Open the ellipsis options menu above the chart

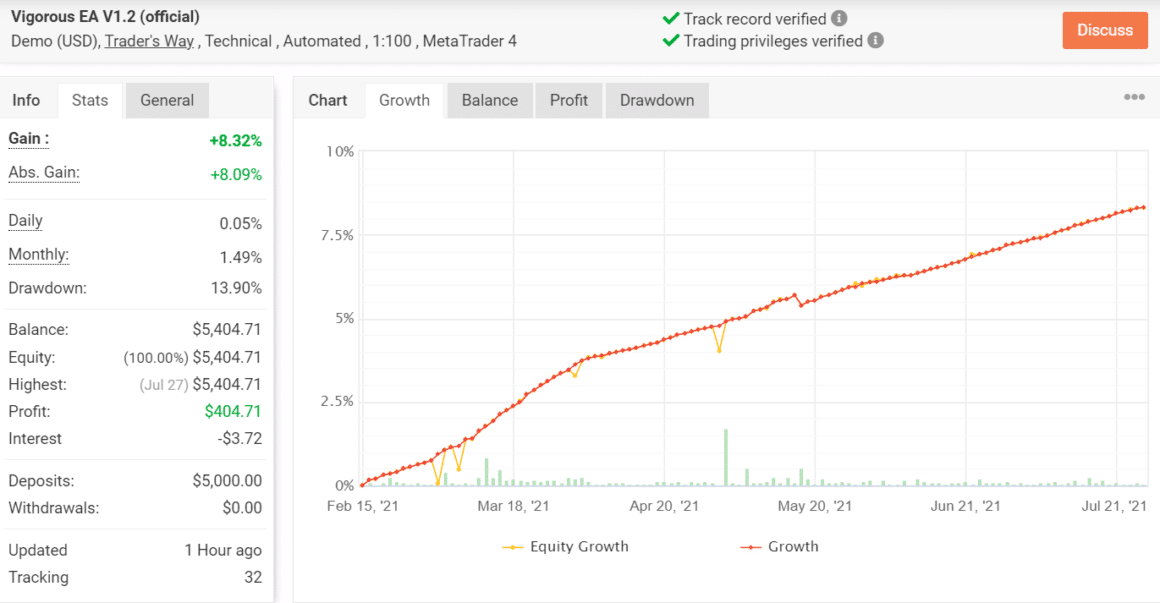click(x=1134, y=96)
